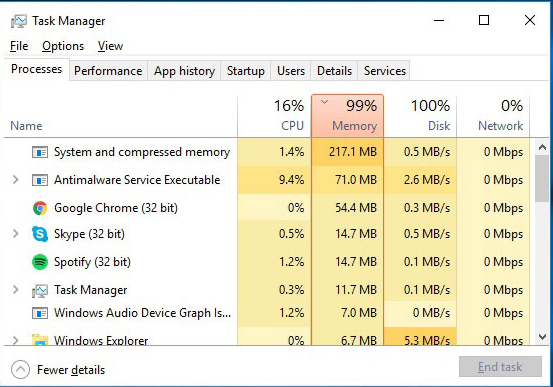Image resolution: width=553 pixels, height=387 pixels.
Task: Open the Performance tab
Action: click(108, 71)
